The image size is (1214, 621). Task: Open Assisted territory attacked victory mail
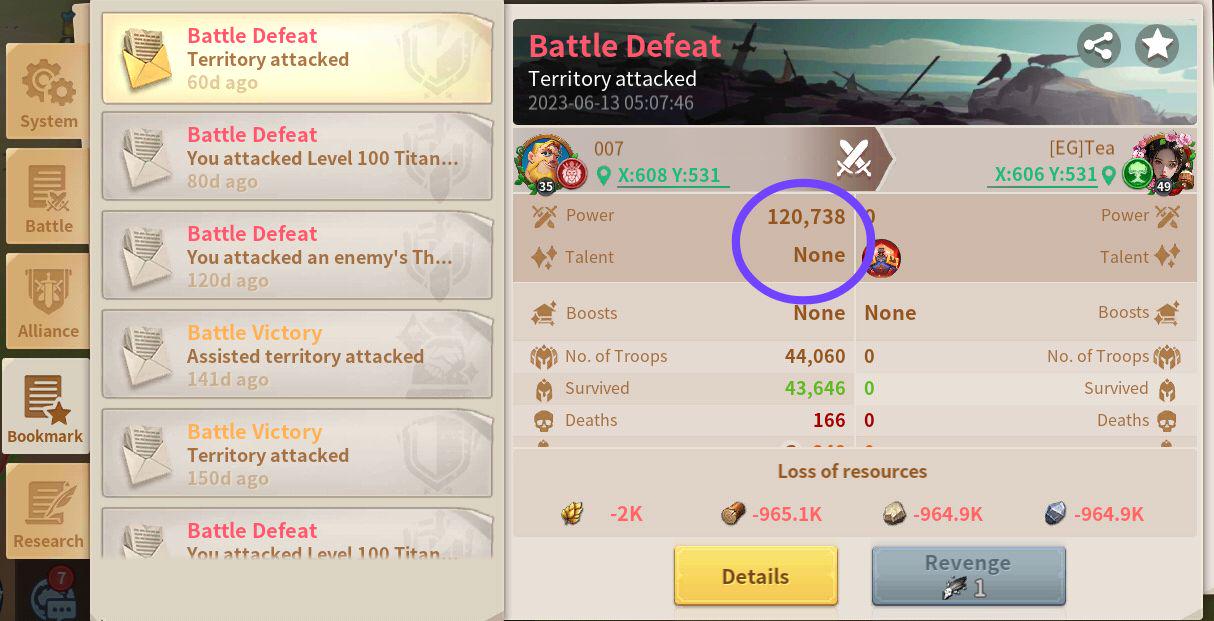pyautogui.click(x=297, y=355)
